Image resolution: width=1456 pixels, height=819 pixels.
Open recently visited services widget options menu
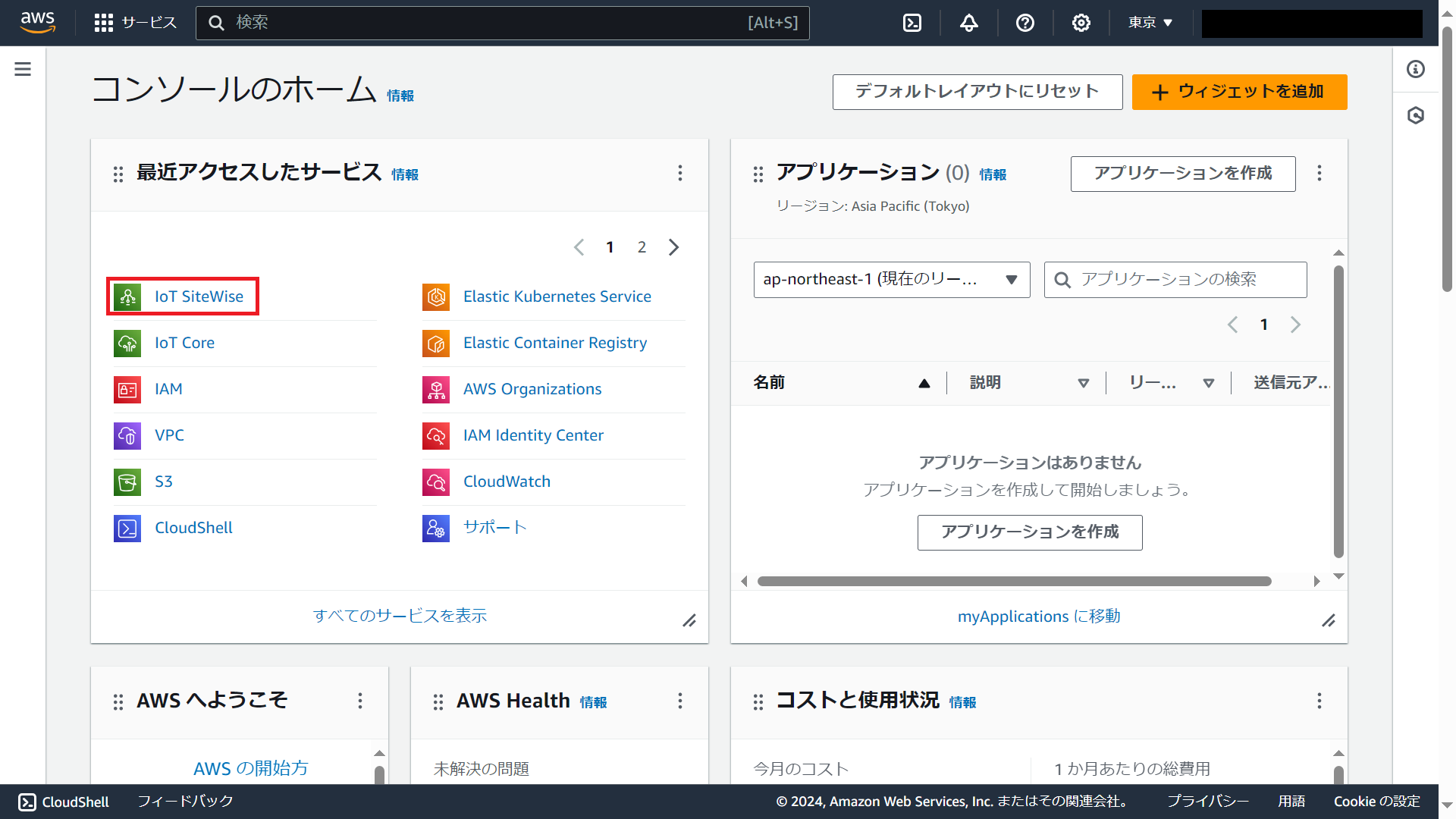[679, 174]
